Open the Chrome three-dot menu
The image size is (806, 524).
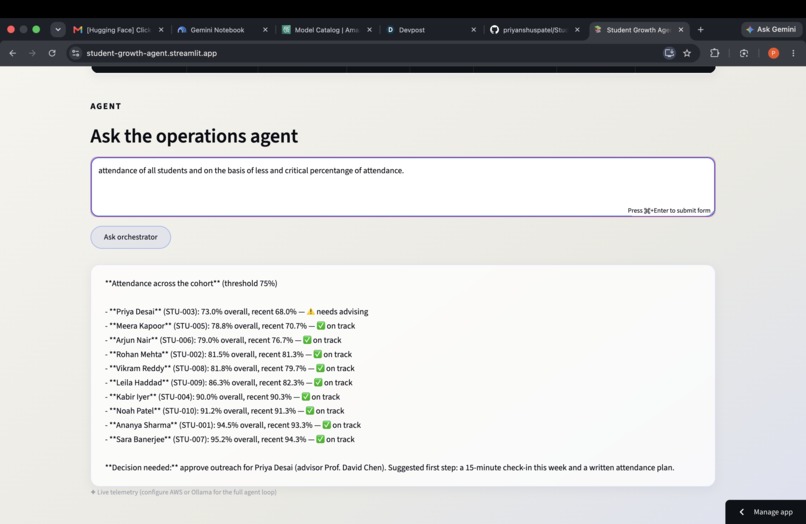tap(793, 53)
